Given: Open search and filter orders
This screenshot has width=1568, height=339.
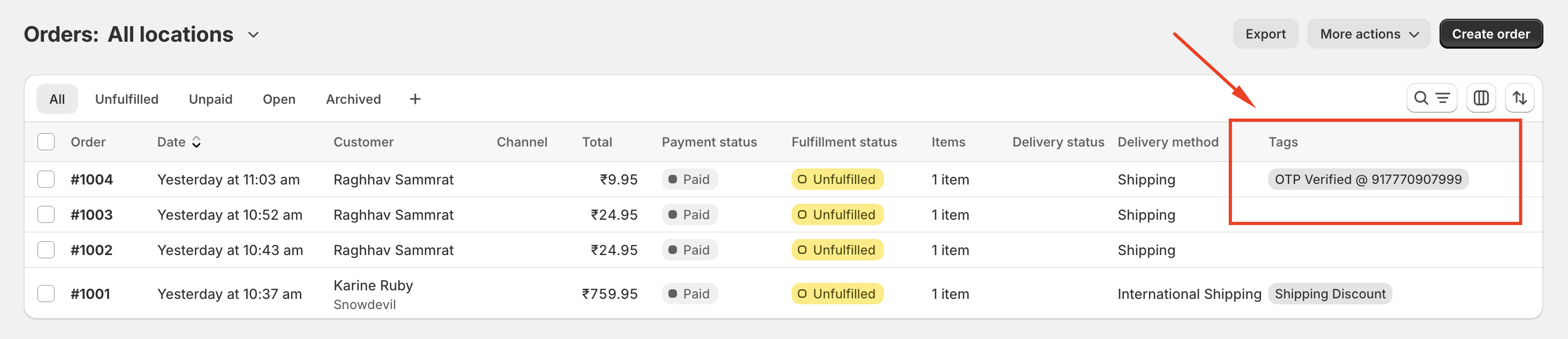Looking at the screenshot, I should pyautogui.click(x=1431, y=98).
